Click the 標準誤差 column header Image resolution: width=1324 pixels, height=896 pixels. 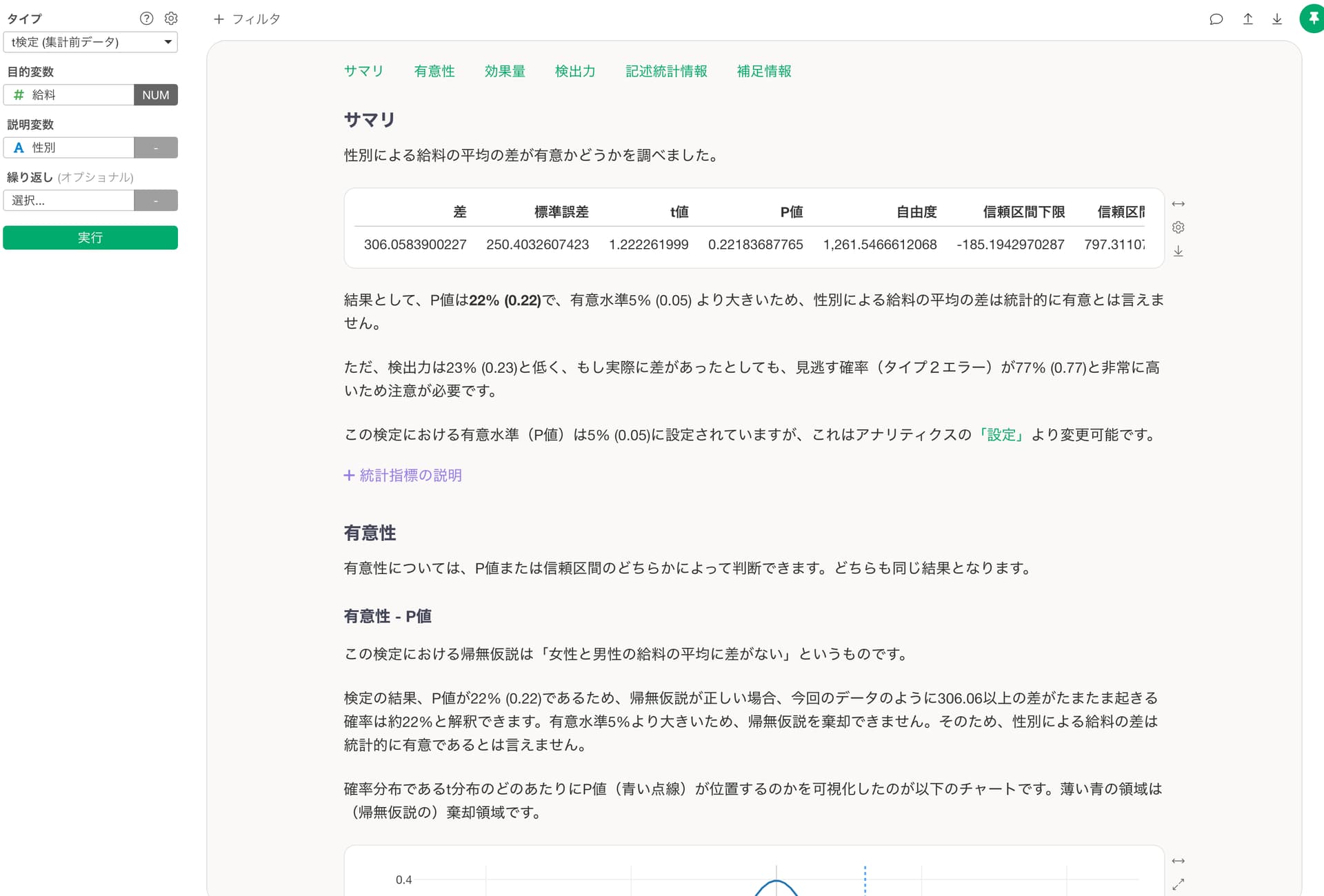pyautogui.click(x=561, y=212)
